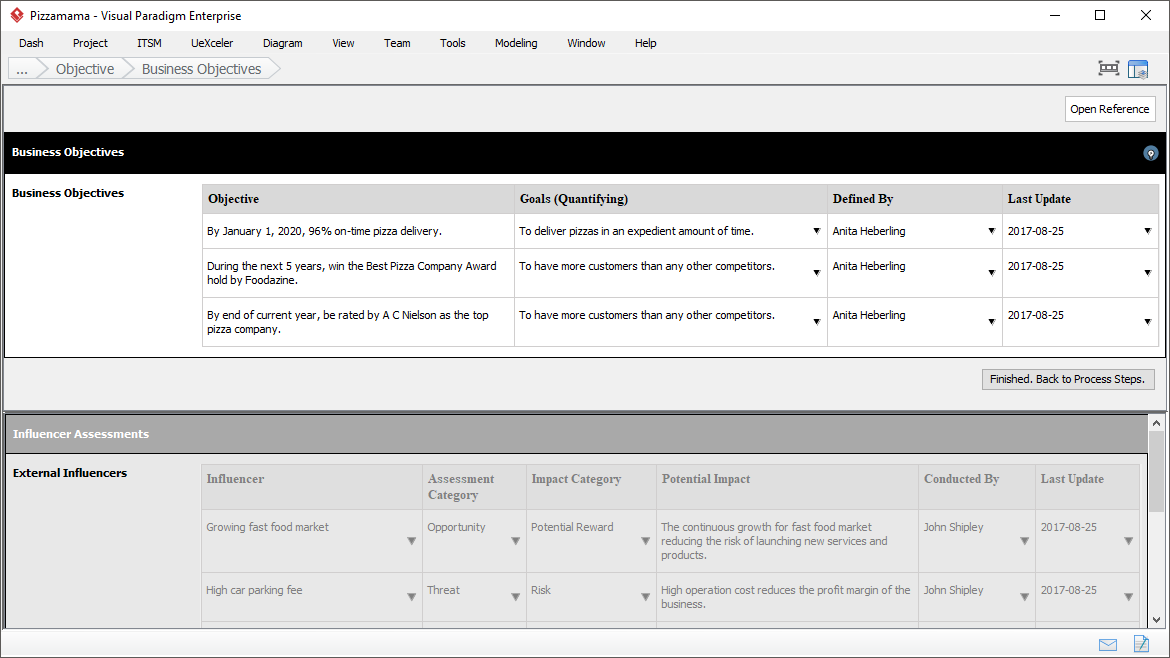Open Conducted By dropdown in Growing fast food row

coord(1024,541)
